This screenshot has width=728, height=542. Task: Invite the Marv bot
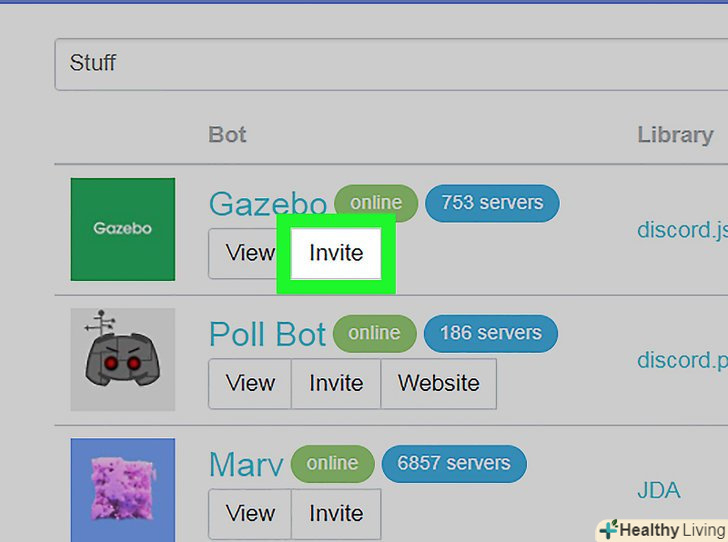point(336,514)
